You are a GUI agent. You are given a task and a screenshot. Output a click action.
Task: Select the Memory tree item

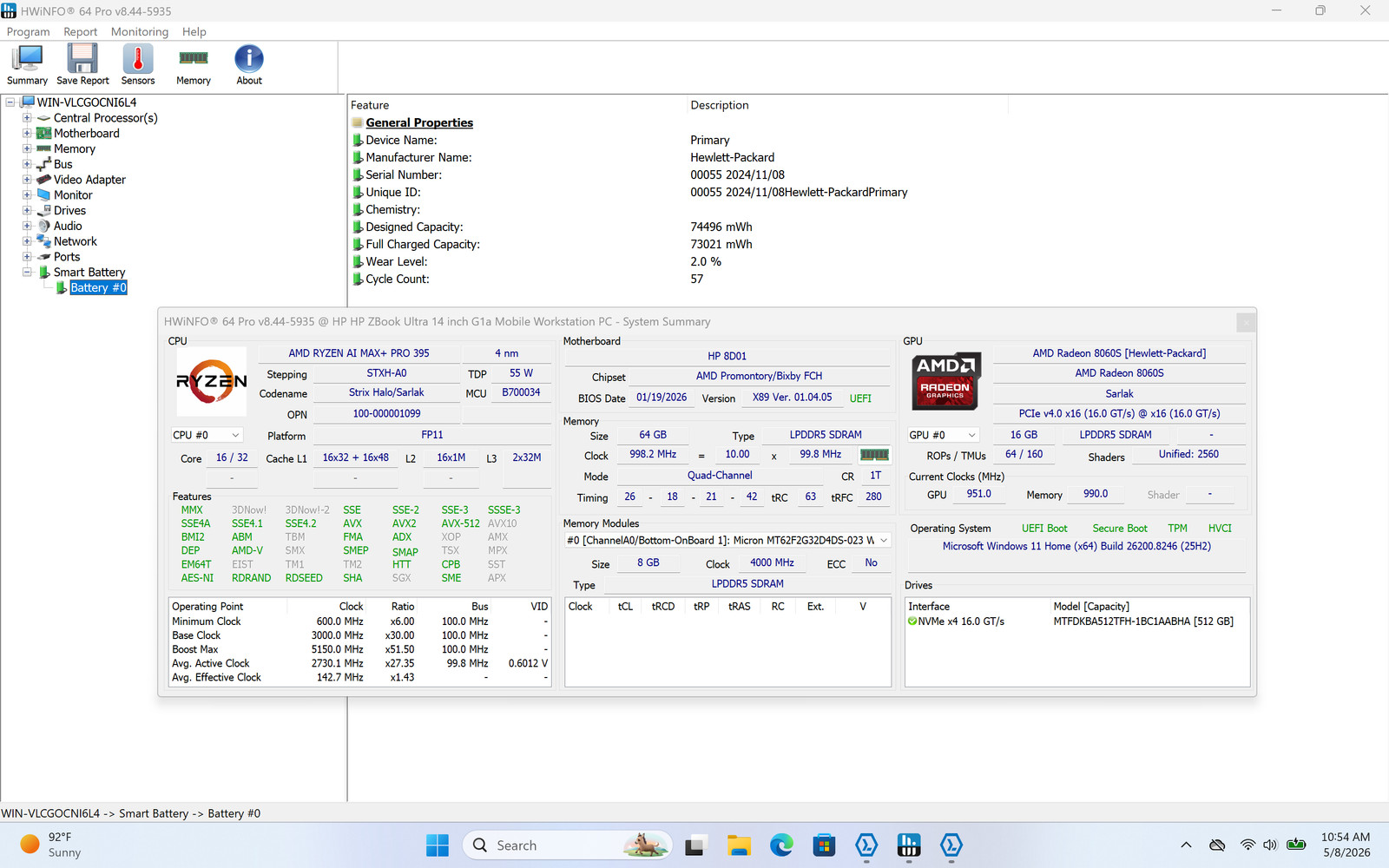tap(75, 149)
